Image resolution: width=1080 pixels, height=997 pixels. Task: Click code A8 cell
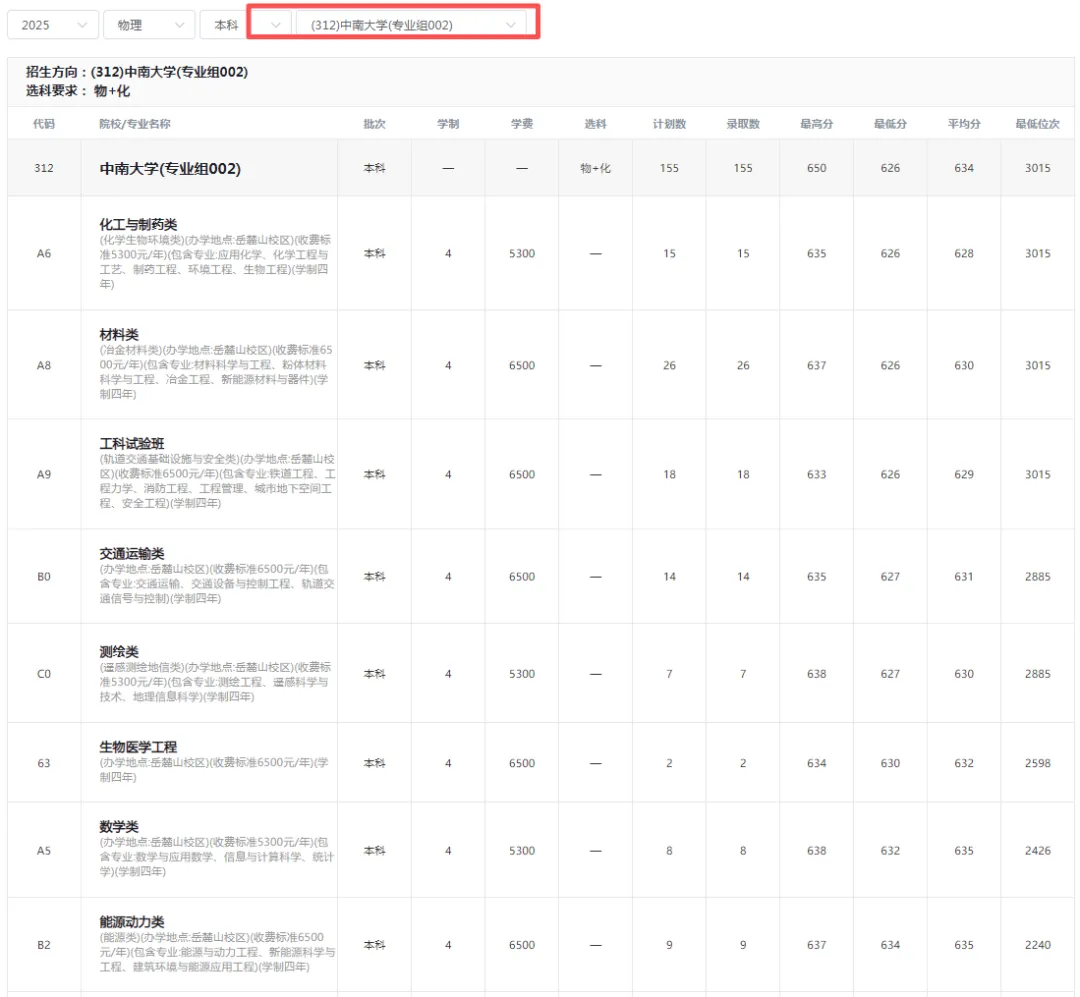coord(43,365)
